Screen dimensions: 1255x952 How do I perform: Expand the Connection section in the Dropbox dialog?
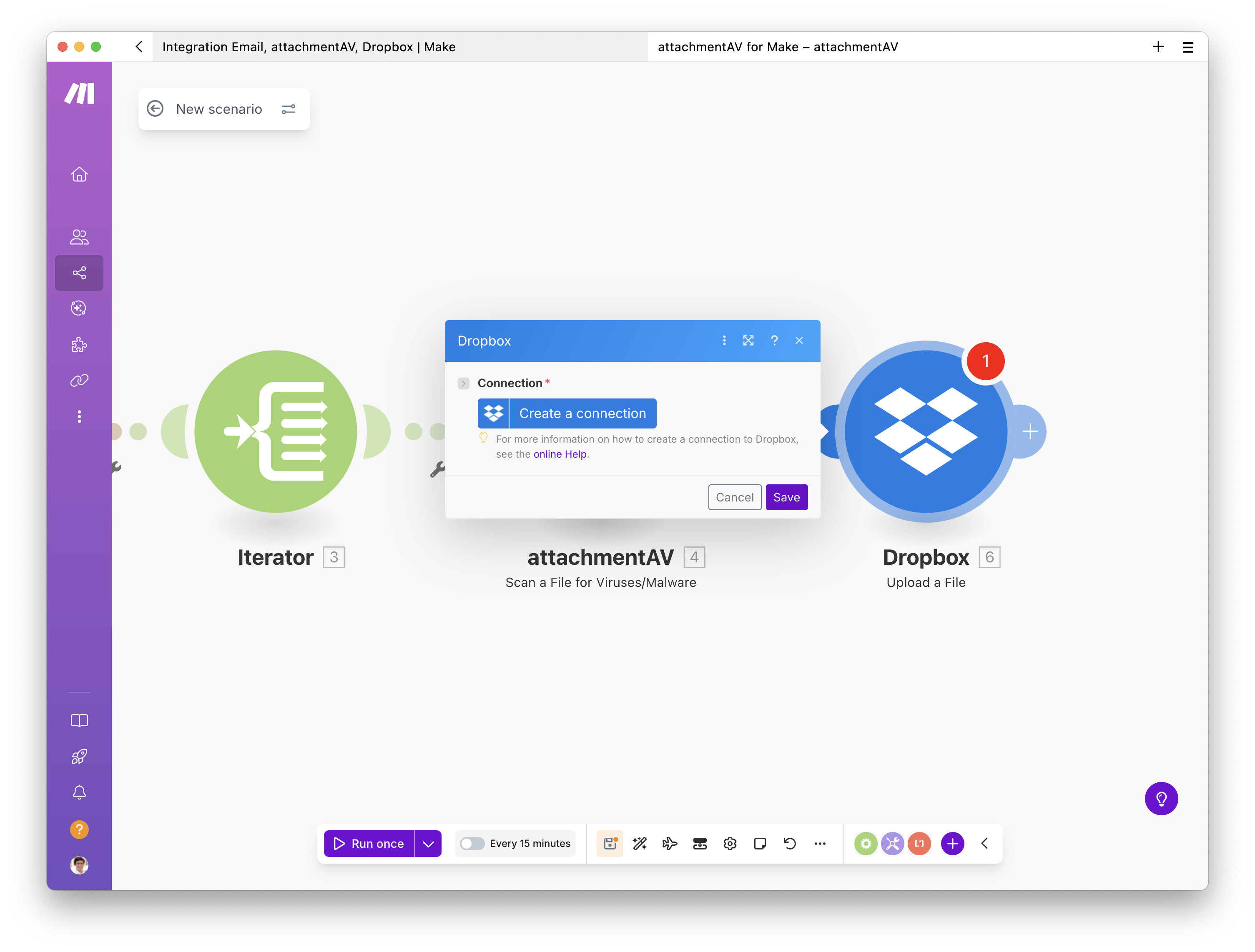[464, 383]
